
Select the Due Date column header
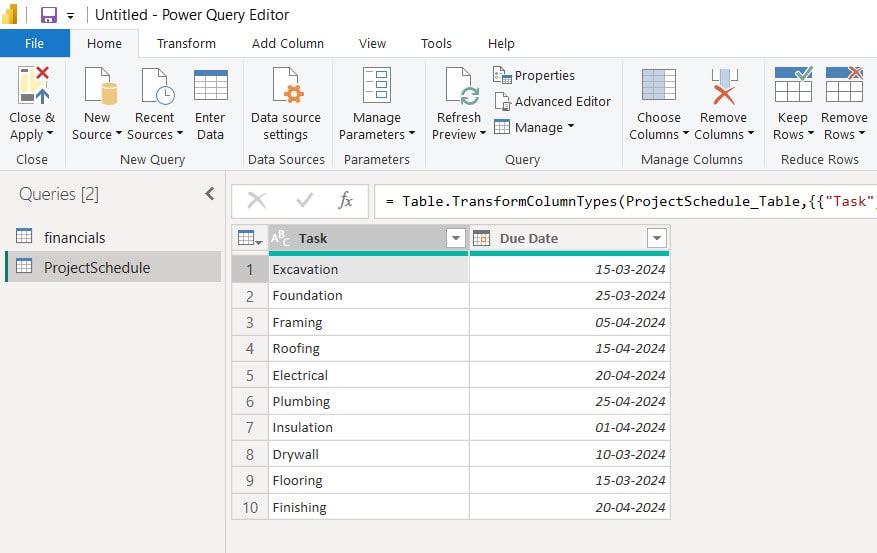coord(569,238)
